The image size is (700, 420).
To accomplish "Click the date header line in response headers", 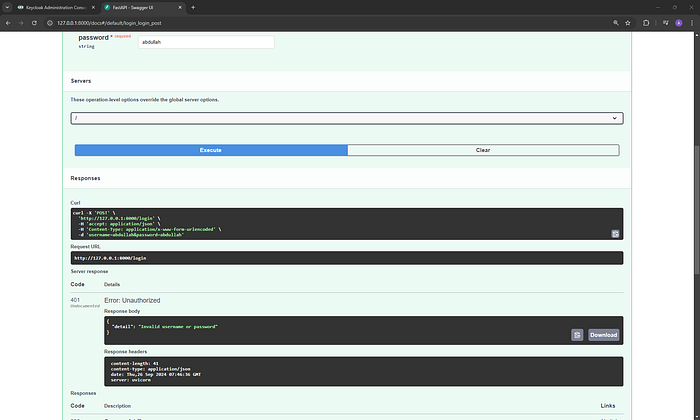I will point(156,374).
